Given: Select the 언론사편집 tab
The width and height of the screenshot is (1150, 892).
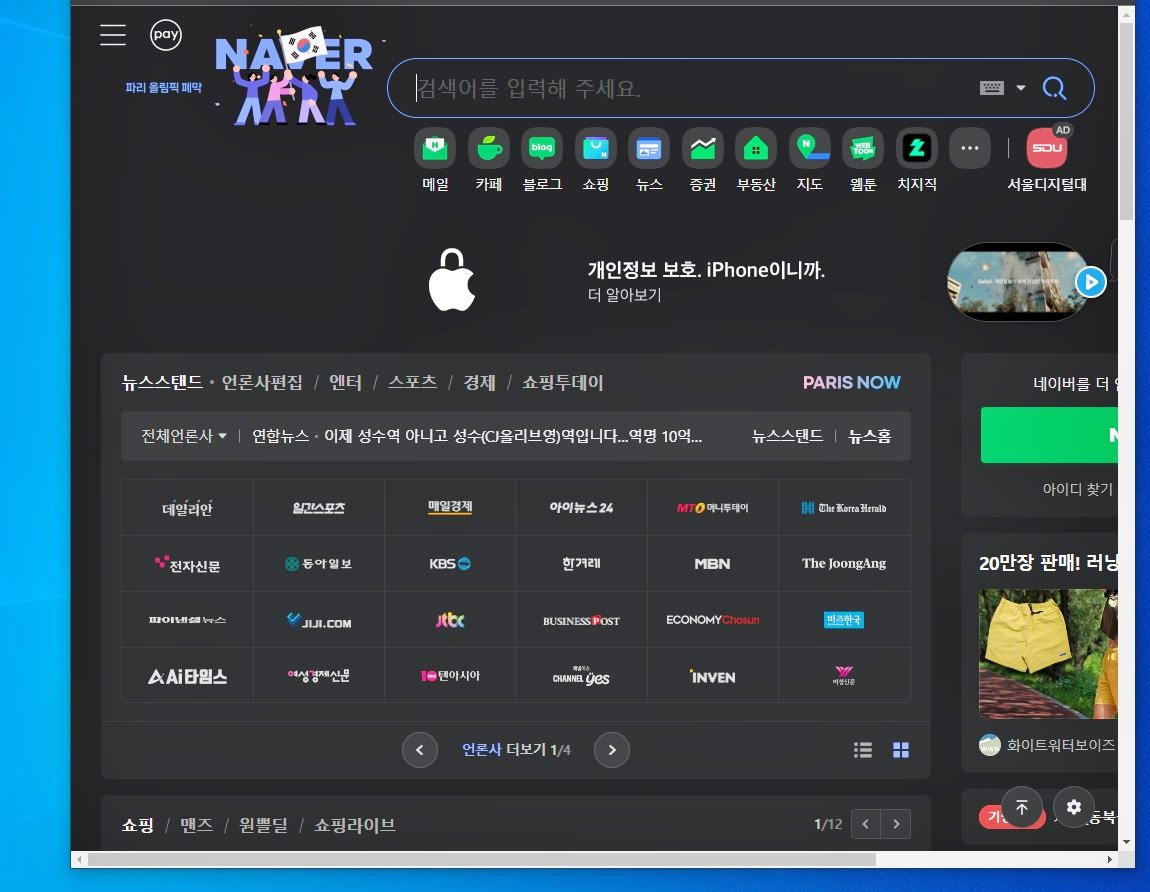Looking at the screenshot, I should pyautogui.click(x=262, y=382).
